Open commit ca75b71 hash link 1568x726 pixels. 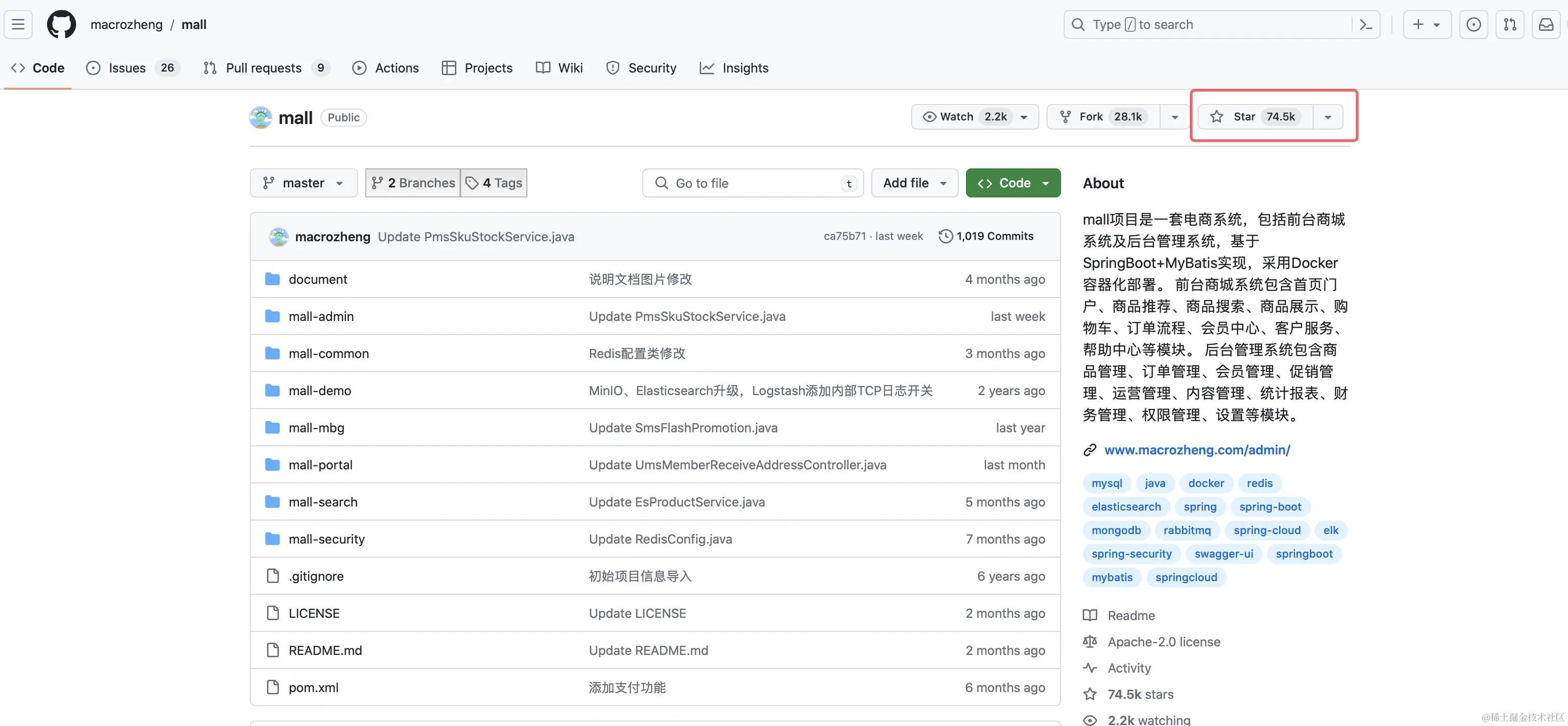844,236
